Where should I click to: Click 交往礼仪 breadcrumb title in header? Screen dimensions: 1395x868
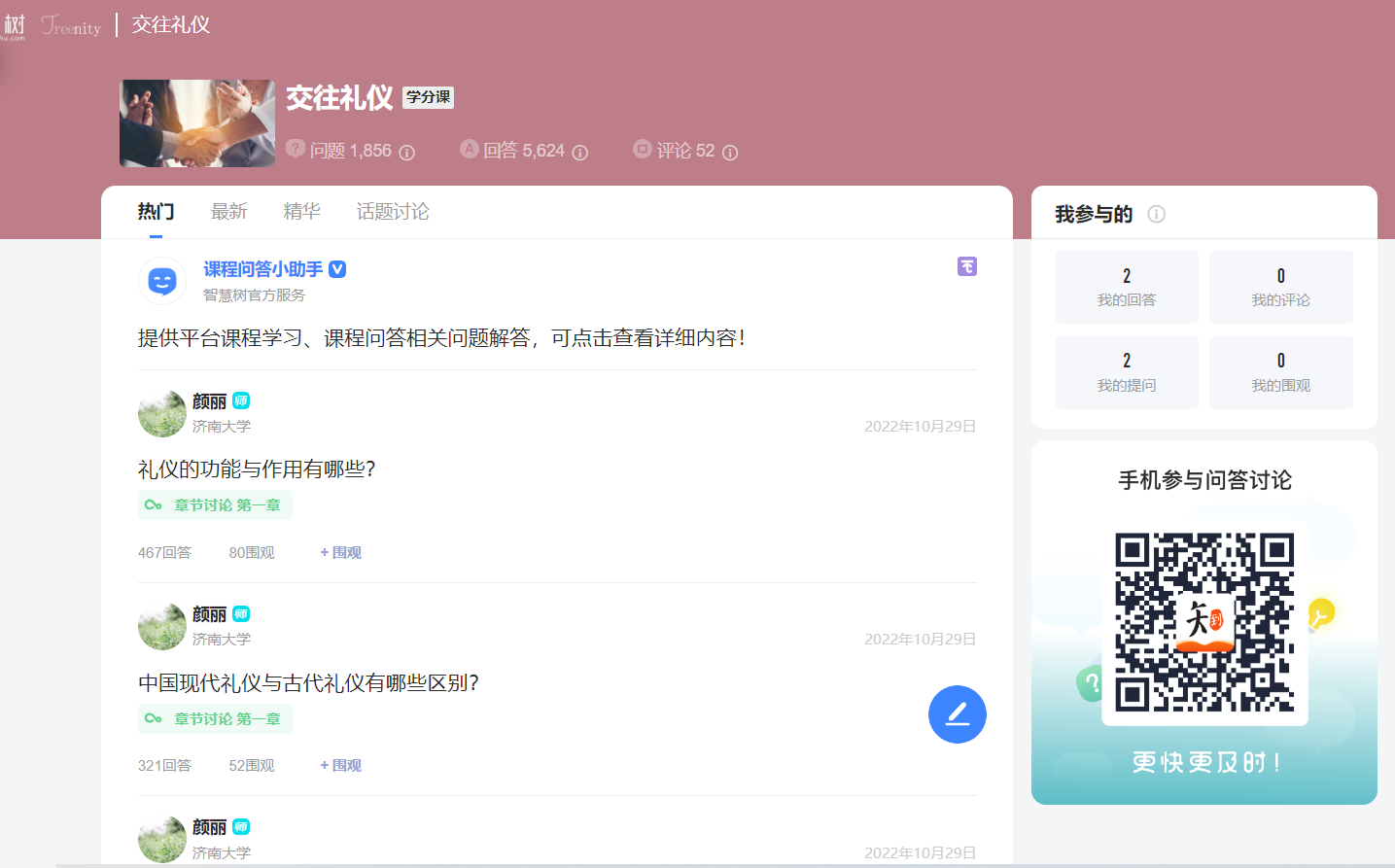coord(171,24)
